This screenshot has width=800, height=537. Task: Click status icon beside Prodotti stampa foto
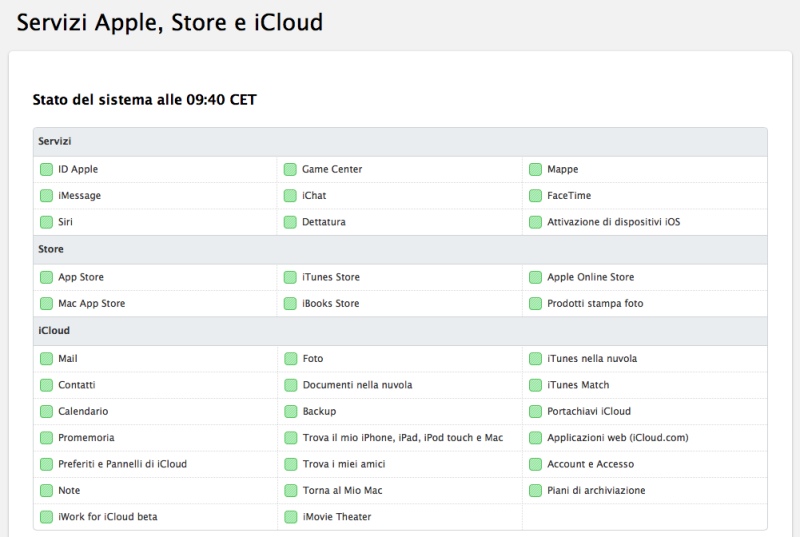(535, 303)
